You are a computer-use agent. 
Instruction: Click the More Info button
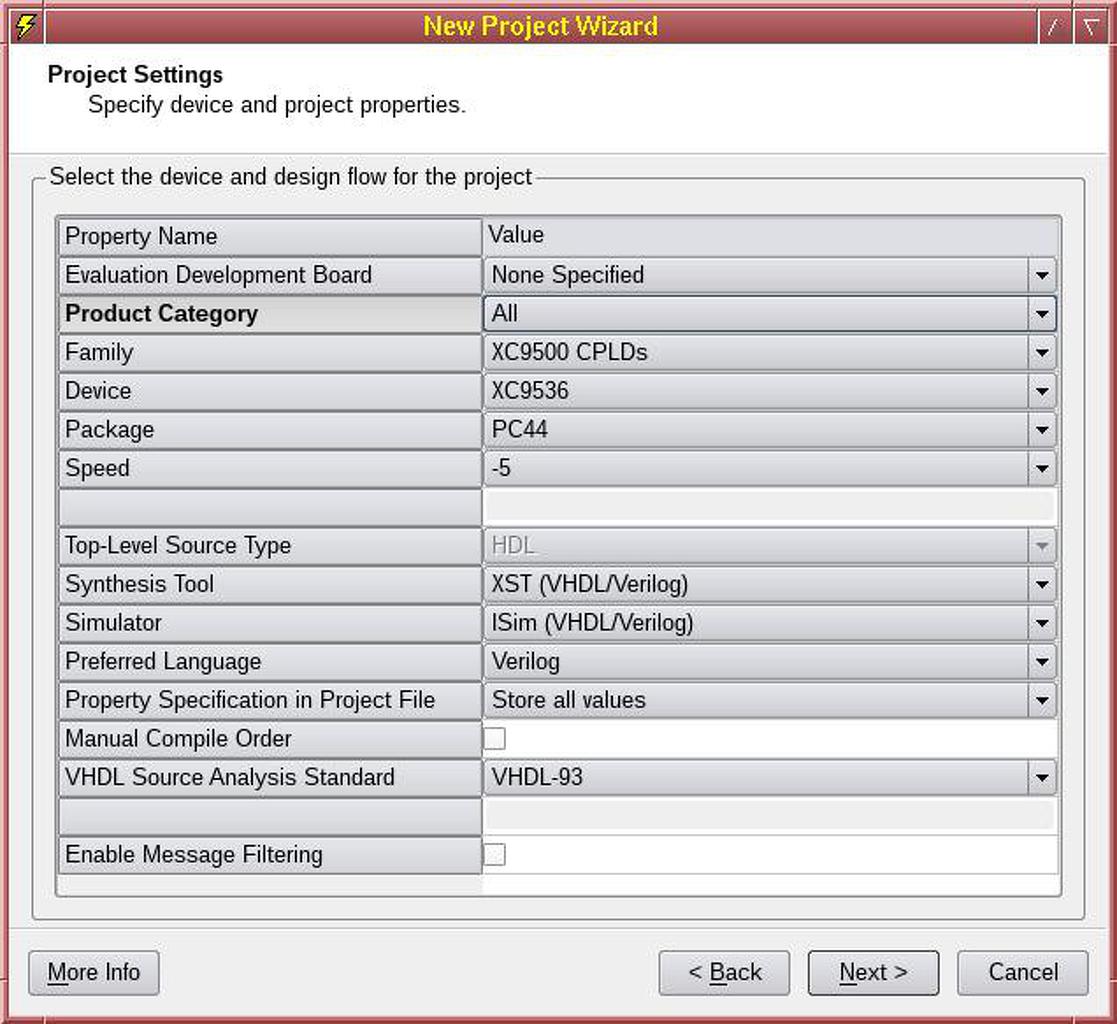[x=94, y=973]
